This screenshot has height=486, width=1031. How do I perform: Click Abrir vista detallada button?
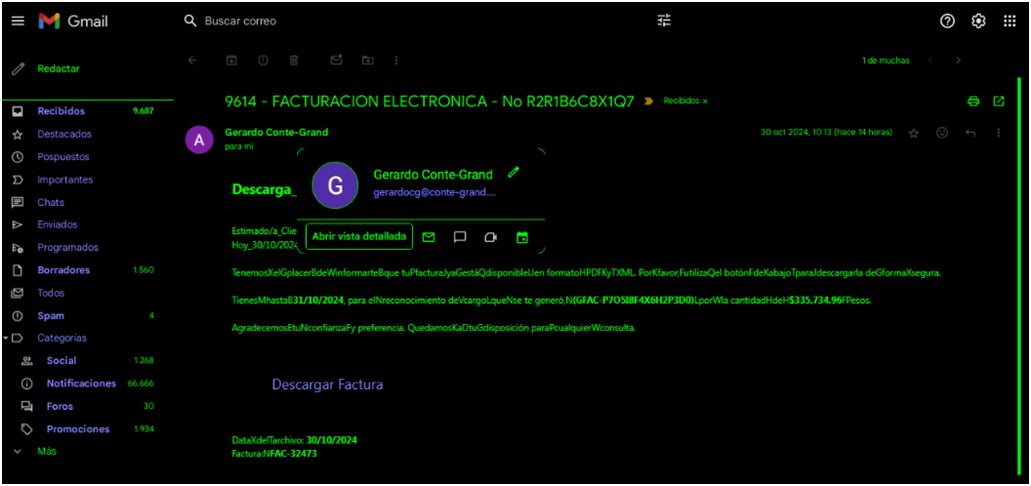(x=359, y=237)
